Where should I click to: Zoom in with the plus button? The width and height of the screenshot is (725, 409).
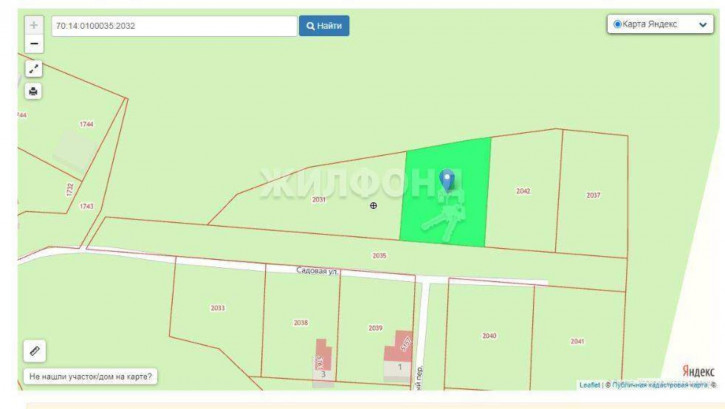point(34,25)
